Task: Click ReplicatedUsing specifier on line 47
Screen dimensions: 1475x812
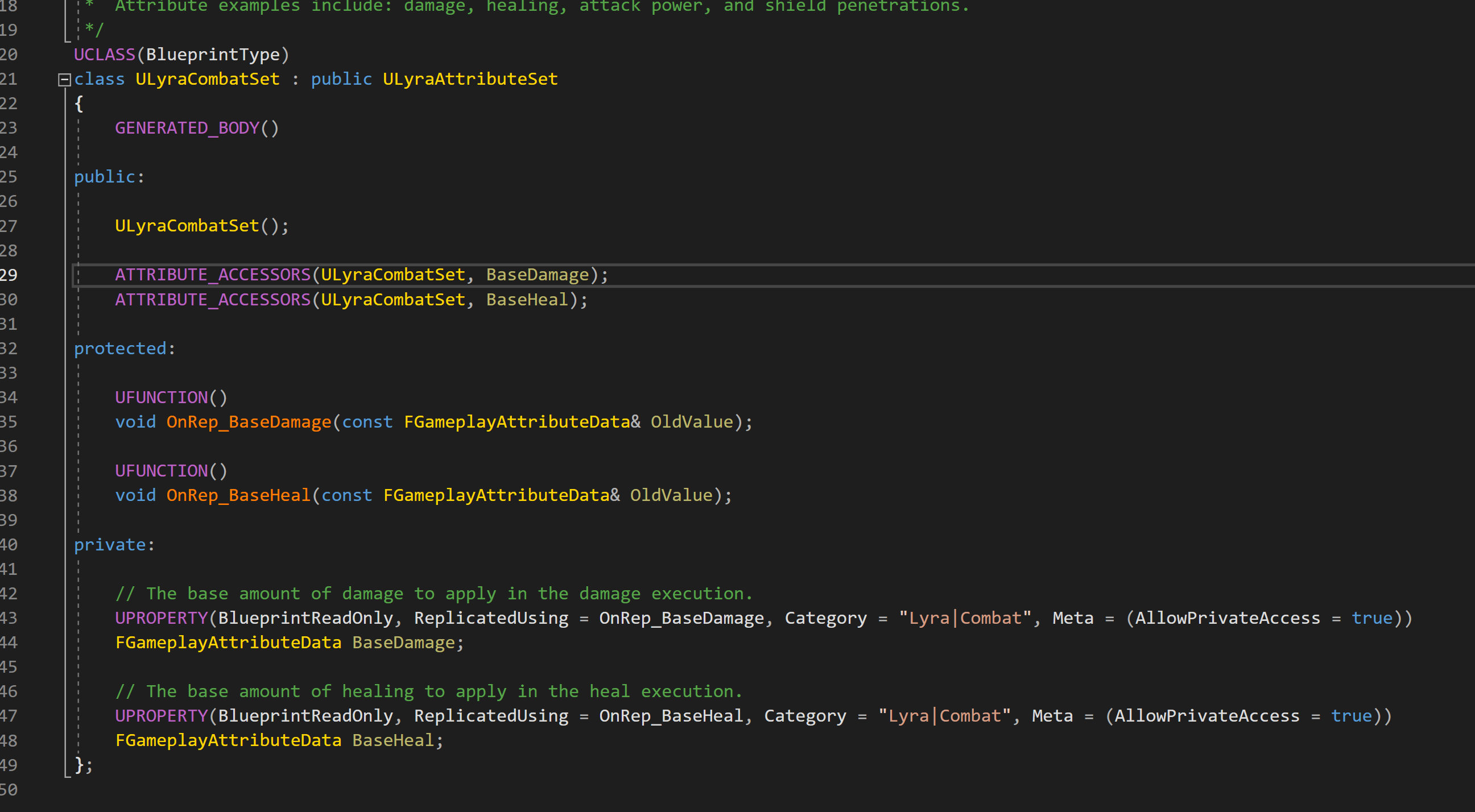Action: tap(491, 716)
